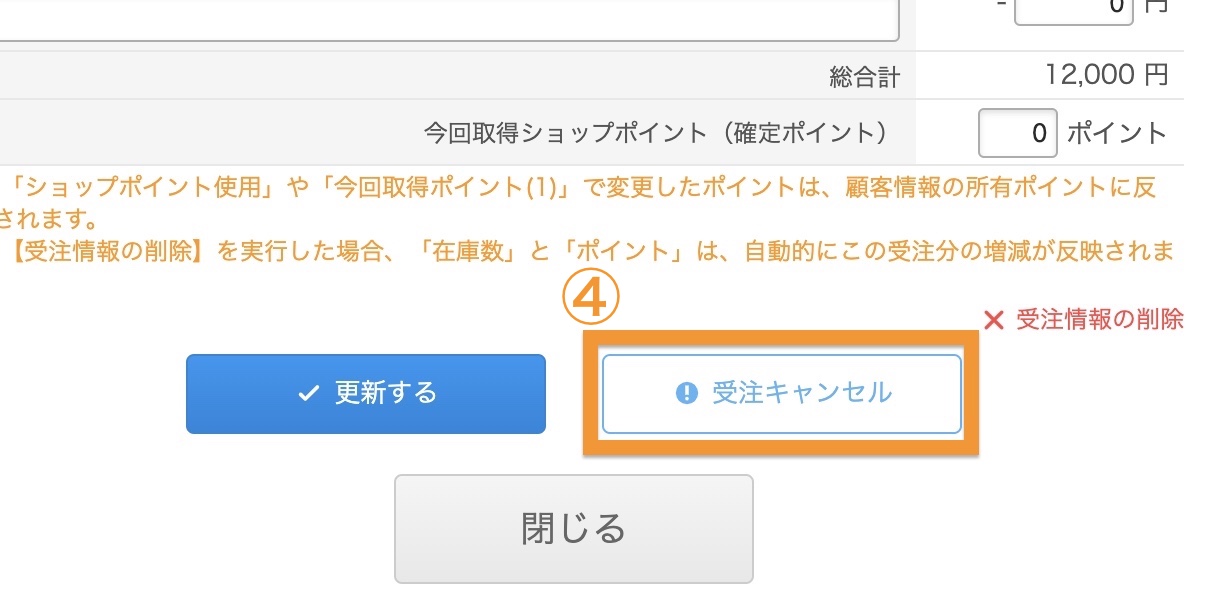The width and height of the screenshot is (1210, 598).
Task: Click the exclamation icon in 受注キャンセル
Action: (687, 394)
